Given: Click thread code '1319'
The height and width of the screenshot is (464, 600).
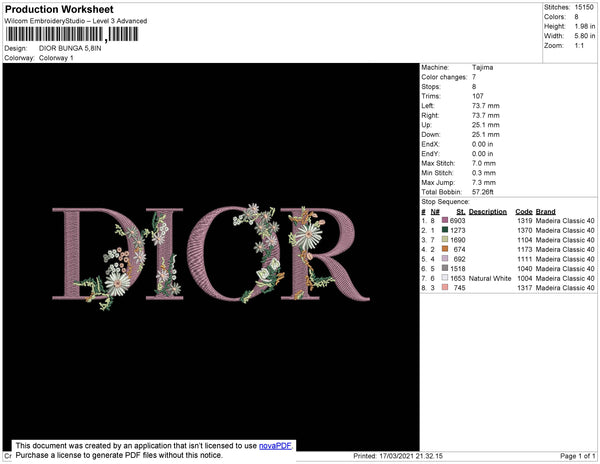Looking at the screenshot, I should click(x=525, y=221).
